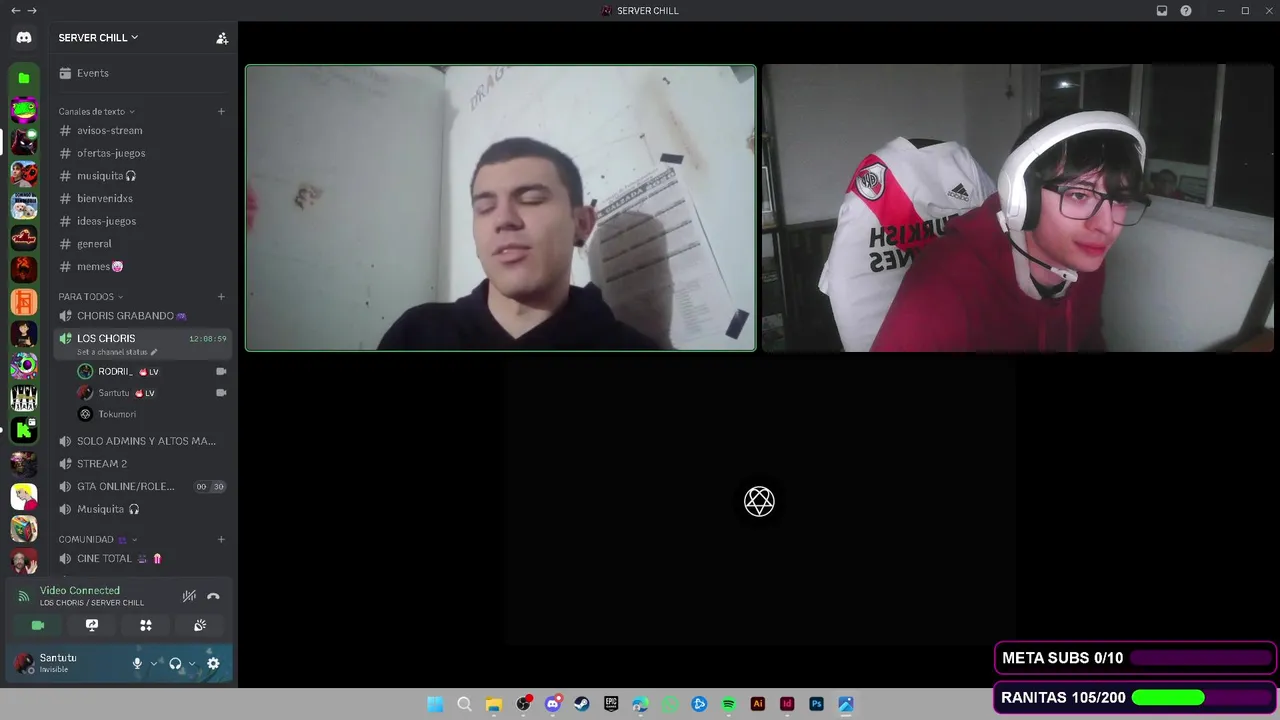This screenshot has width=1280, height=720.
Task: Expand the SERVER CHILL server menu
Action: pos(98,38)
